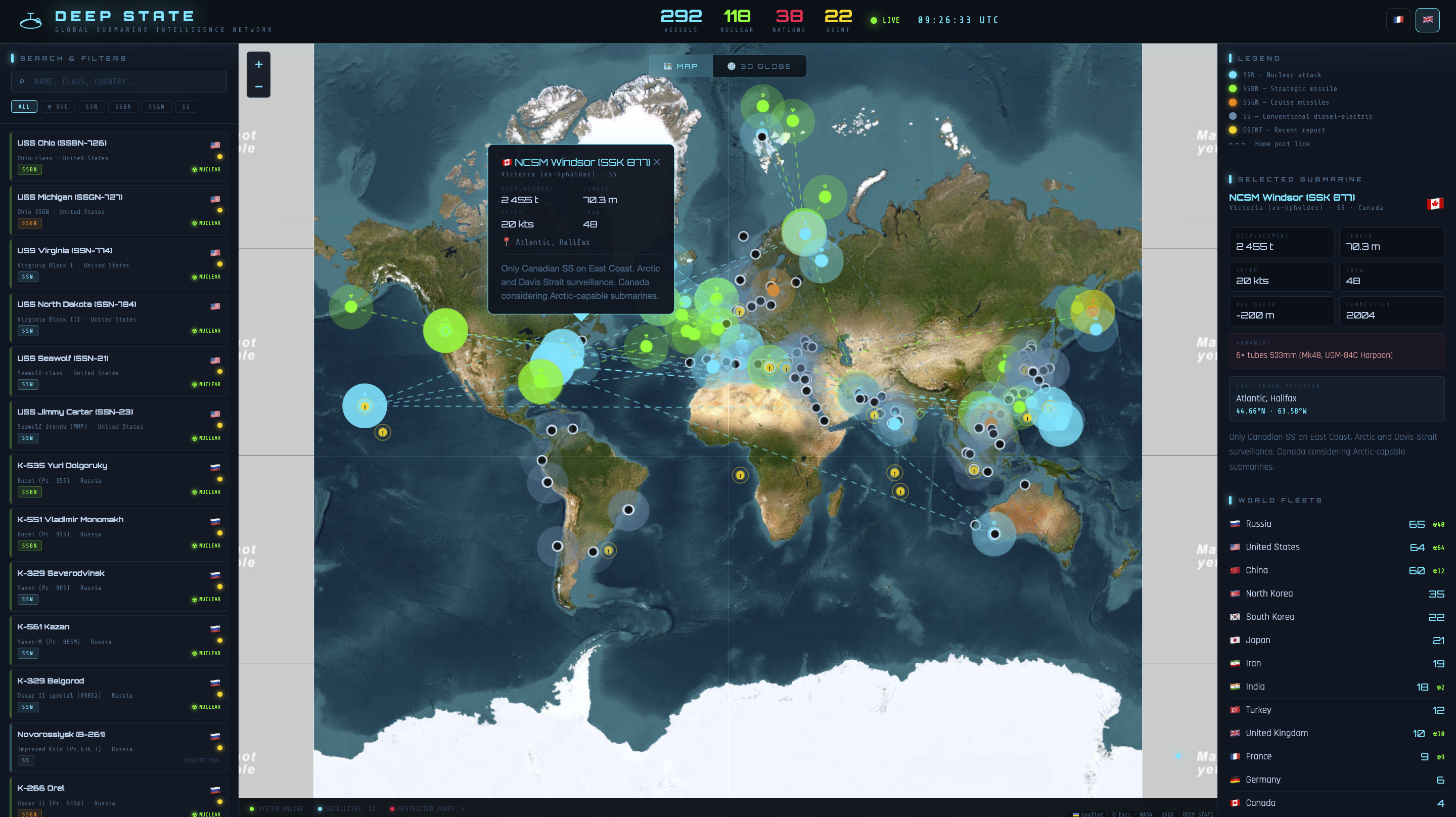Select United States in World Fleets
The height and width of the screenshot is (817, 1456).
click(1337, 548)
